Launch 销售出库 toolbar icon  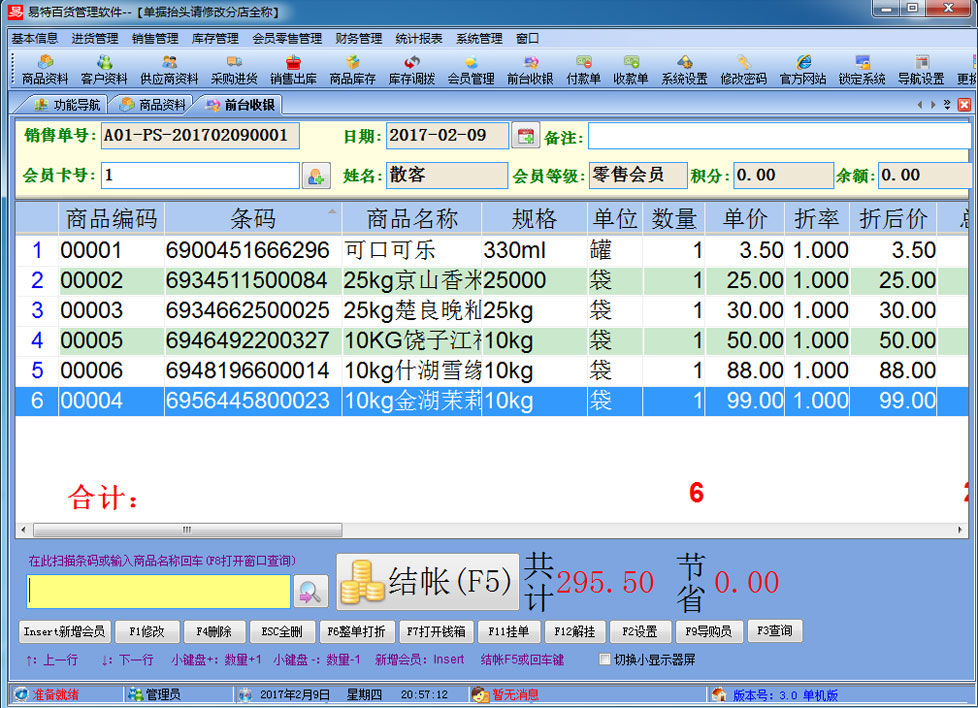click(293, 70)
